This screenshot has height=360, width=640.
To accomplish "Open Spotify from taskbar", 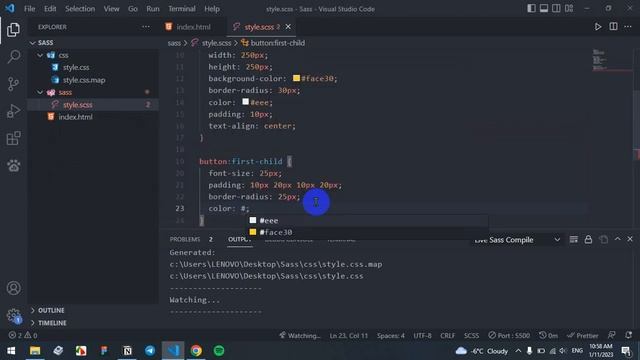I will click(x=219, y=351).
